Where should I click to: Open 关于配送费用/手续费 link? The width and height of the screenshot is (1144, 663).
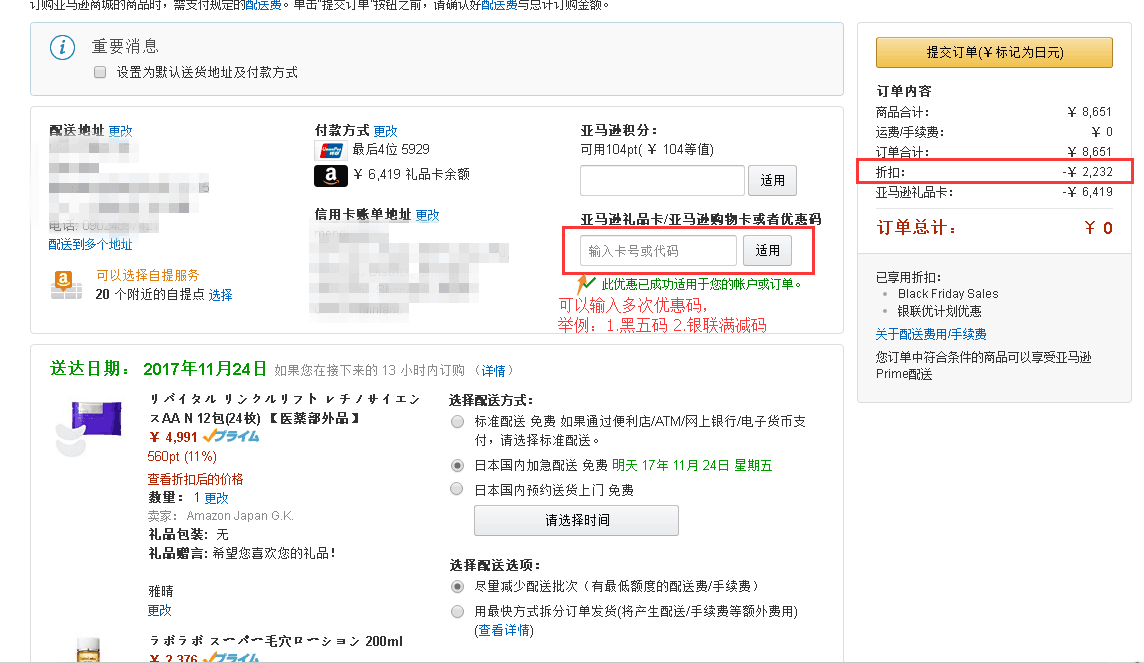pyautogui.click(x=931, y=334)
